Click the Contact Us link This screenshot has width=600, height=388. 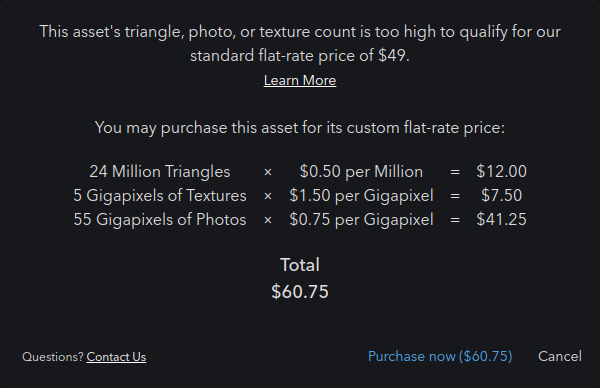116,357
